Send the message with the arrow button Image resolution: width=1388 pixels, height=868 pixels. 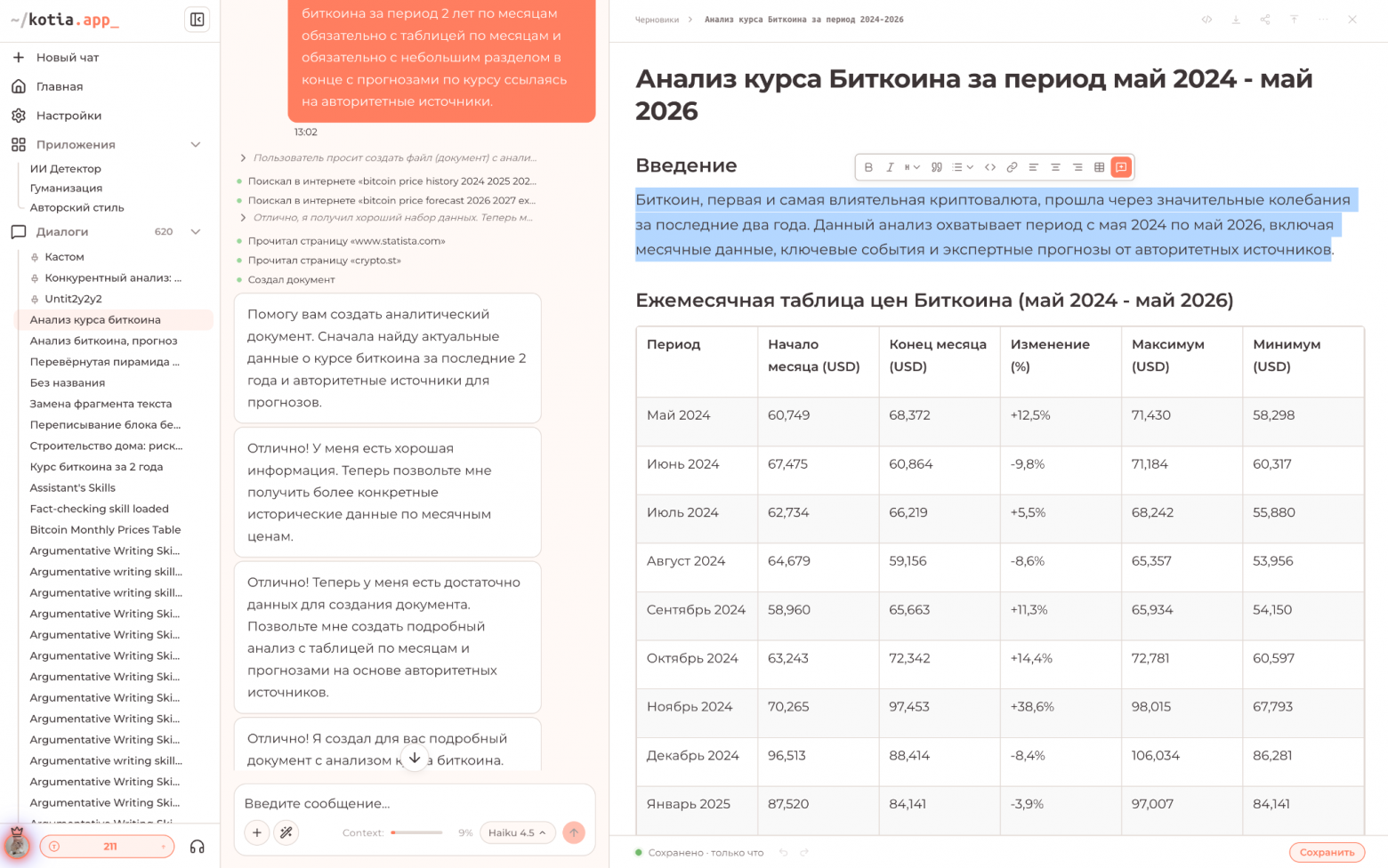coord(574,832)
